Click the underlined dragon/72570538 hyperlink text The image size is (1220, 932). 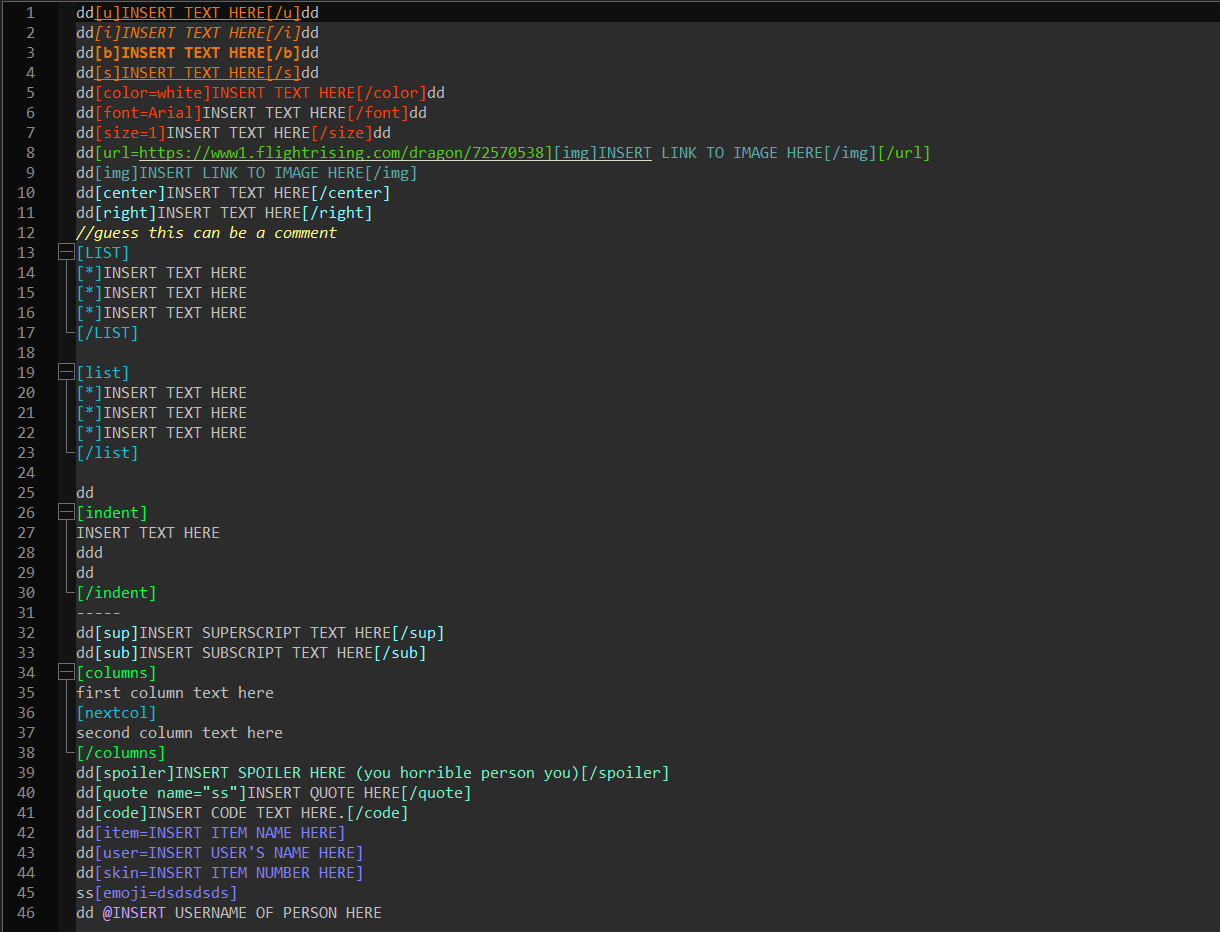pos(475,152)
